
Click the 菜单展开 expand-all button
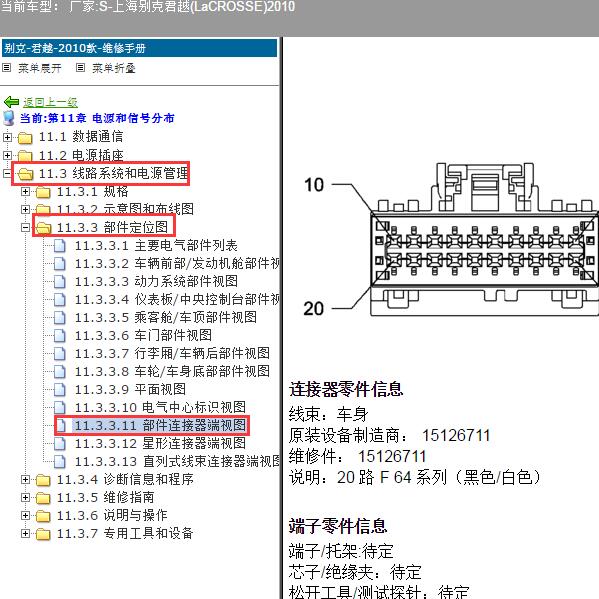tap(40, 68)
